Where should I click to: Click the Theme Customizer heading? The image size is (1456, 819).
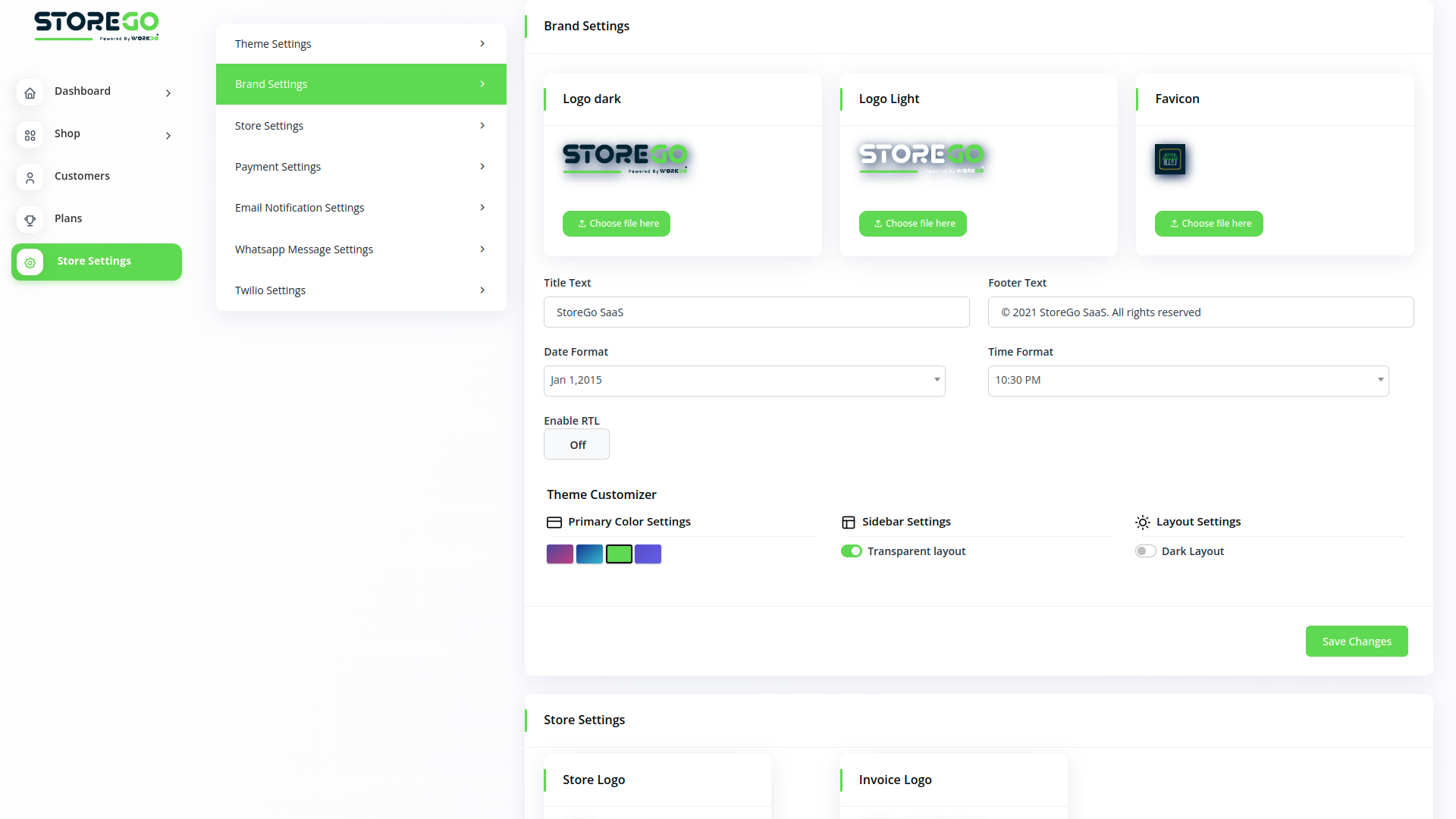pos(601,495)
